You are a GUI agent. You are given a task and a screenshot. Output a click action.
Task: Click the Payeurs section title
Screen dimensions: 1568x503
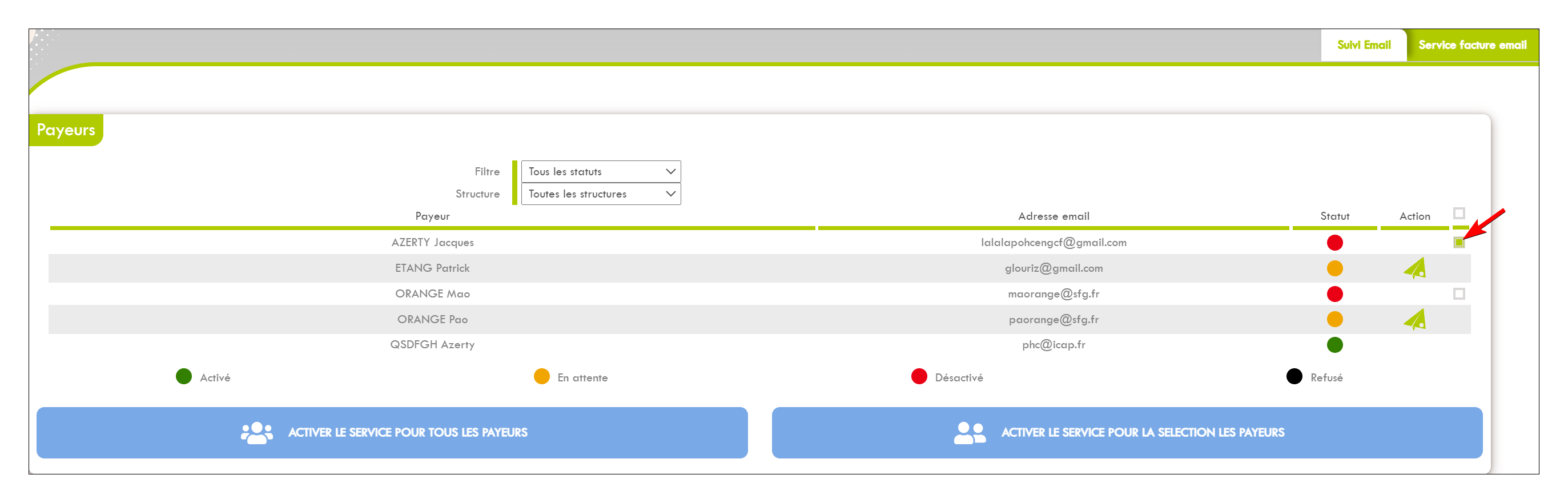pos(66,130)
